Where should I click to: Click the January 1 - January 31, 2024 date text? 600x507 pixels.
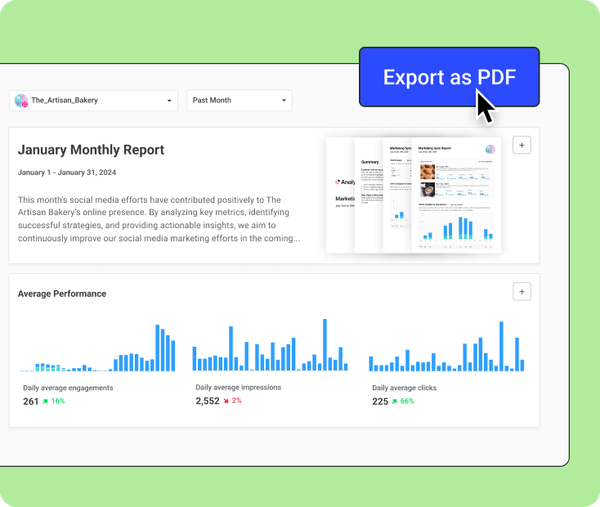click(67, 173)
